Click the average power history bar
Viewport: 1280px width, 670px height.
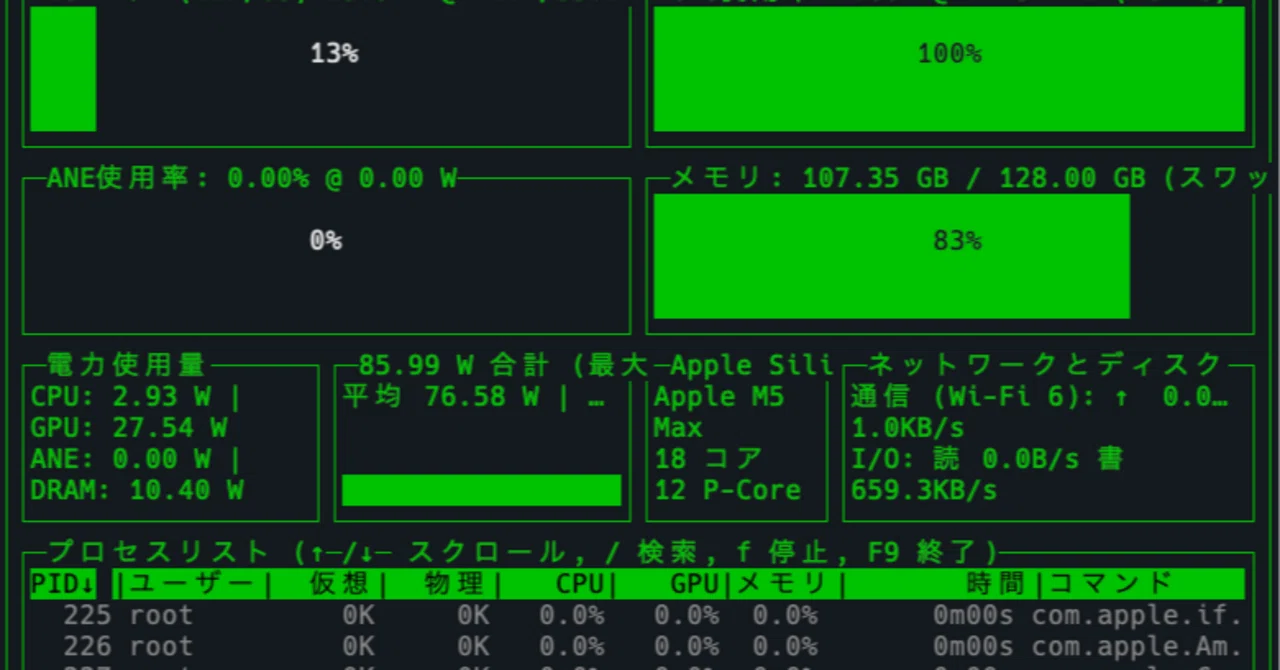(x=481, y=490)
